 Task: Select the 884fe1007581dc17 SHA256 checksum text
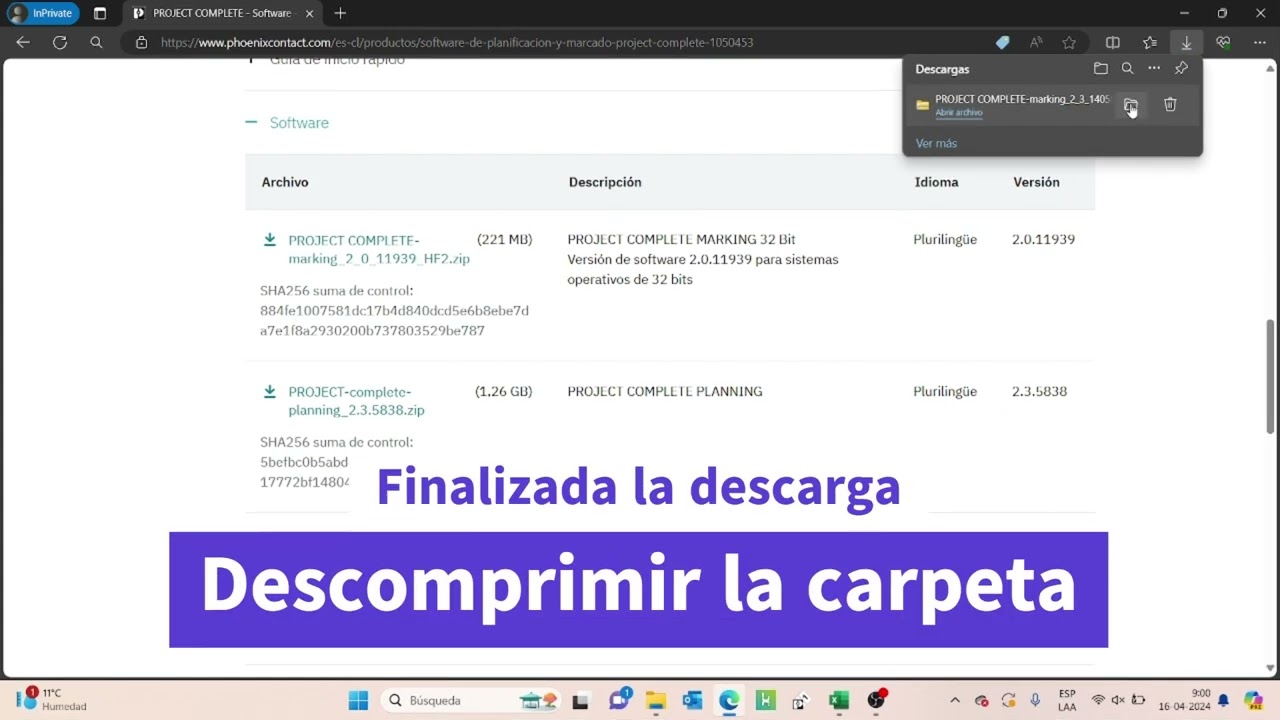[x=394, y=321]
